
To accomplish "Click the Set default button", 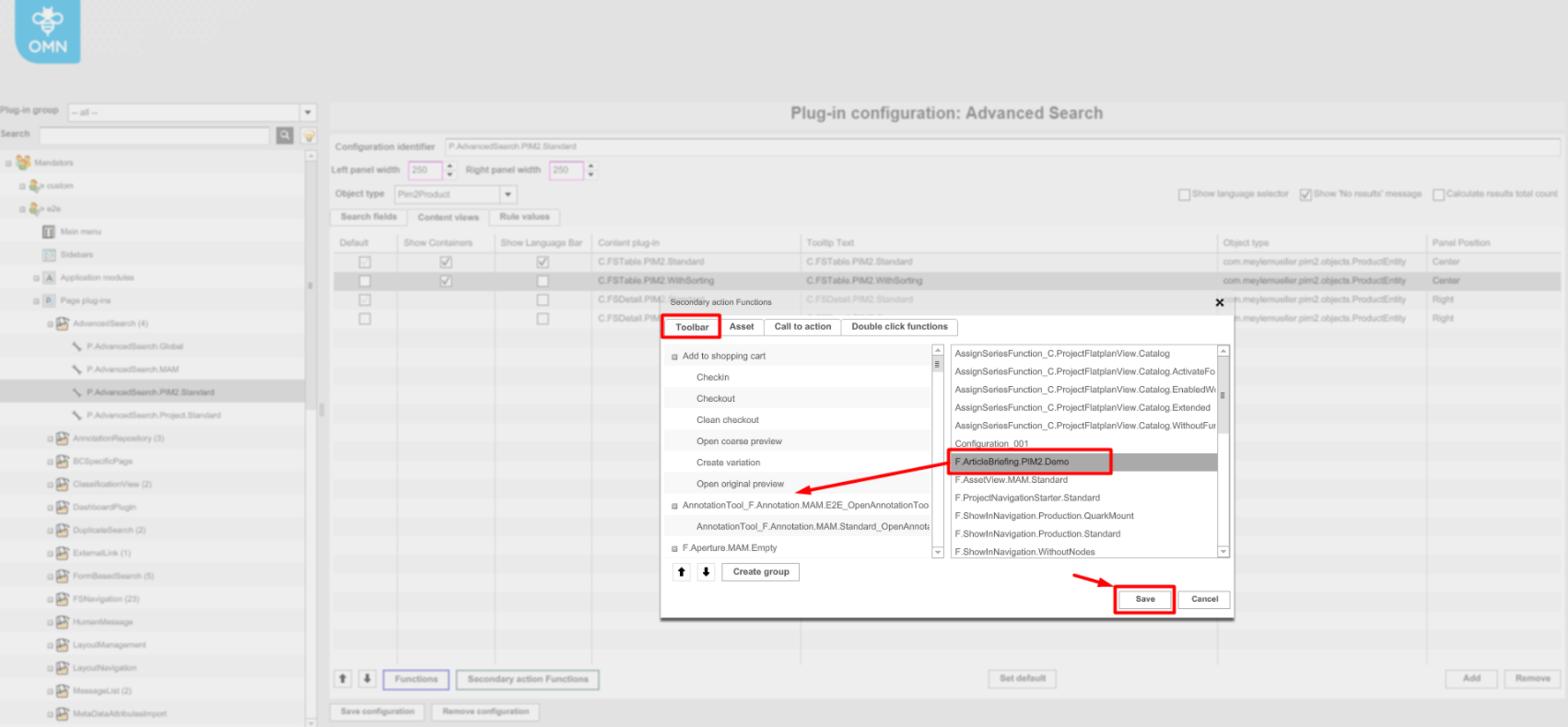I will (x=1023, y=679).
